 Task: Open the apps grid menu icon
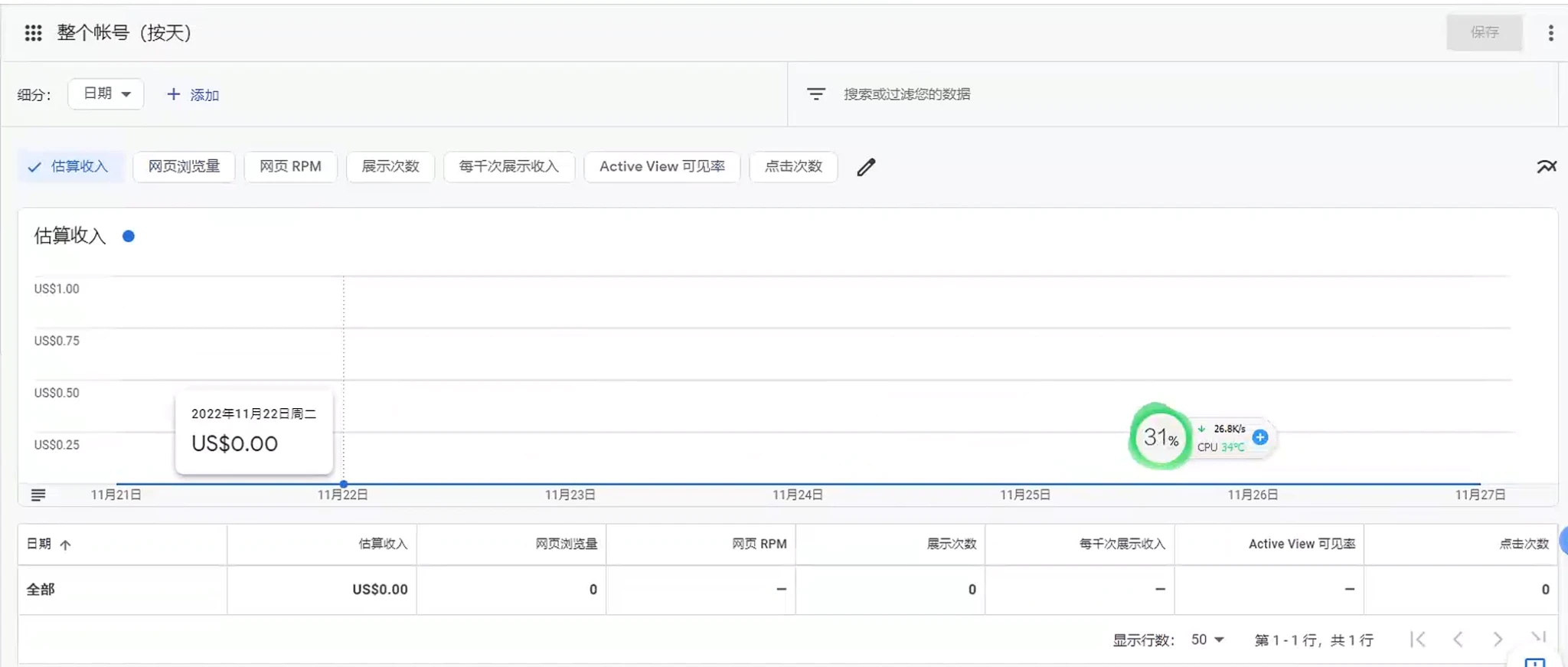coord(33,33)
